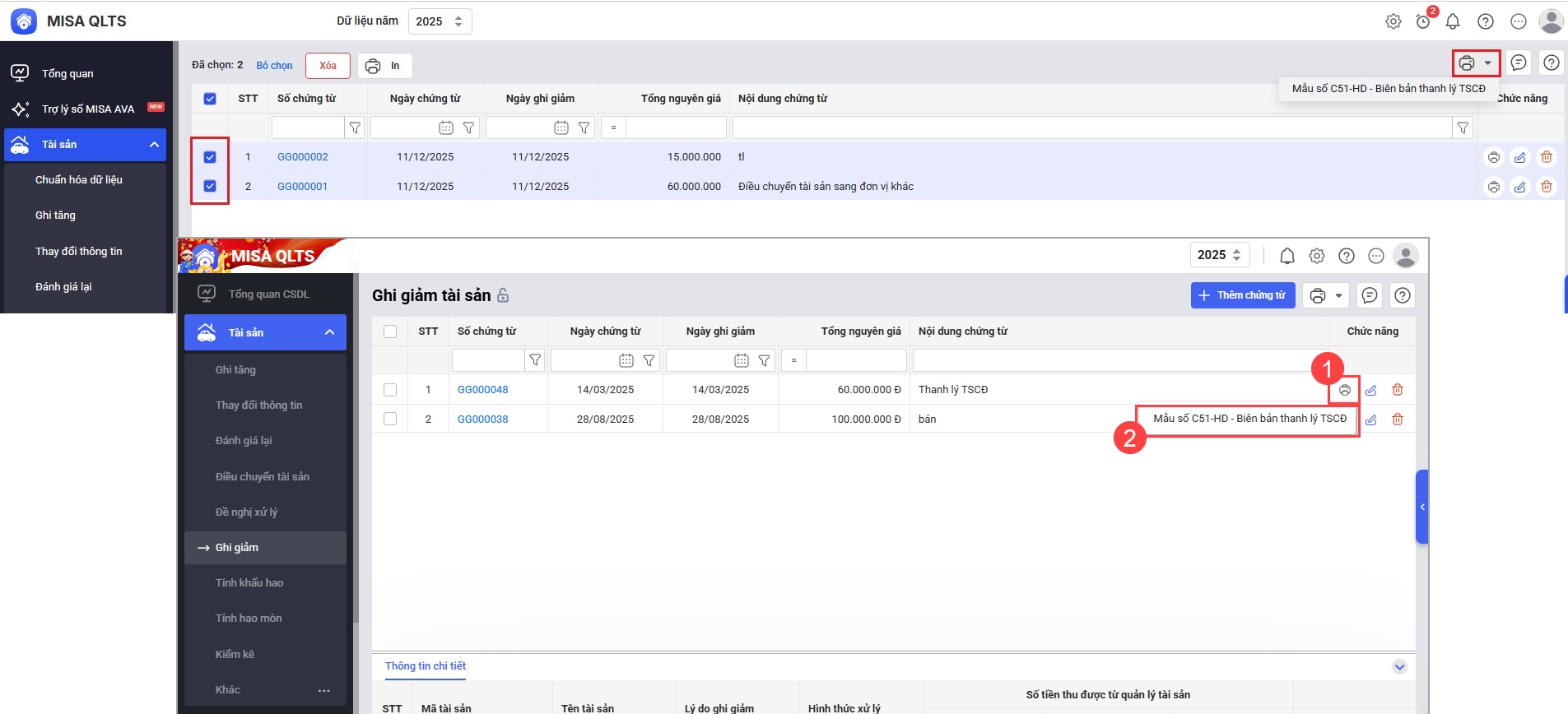Select Mẫu số C51-HD print template option
Viewport: 1568px width, 714px height.
click(x=1388, y=89)
